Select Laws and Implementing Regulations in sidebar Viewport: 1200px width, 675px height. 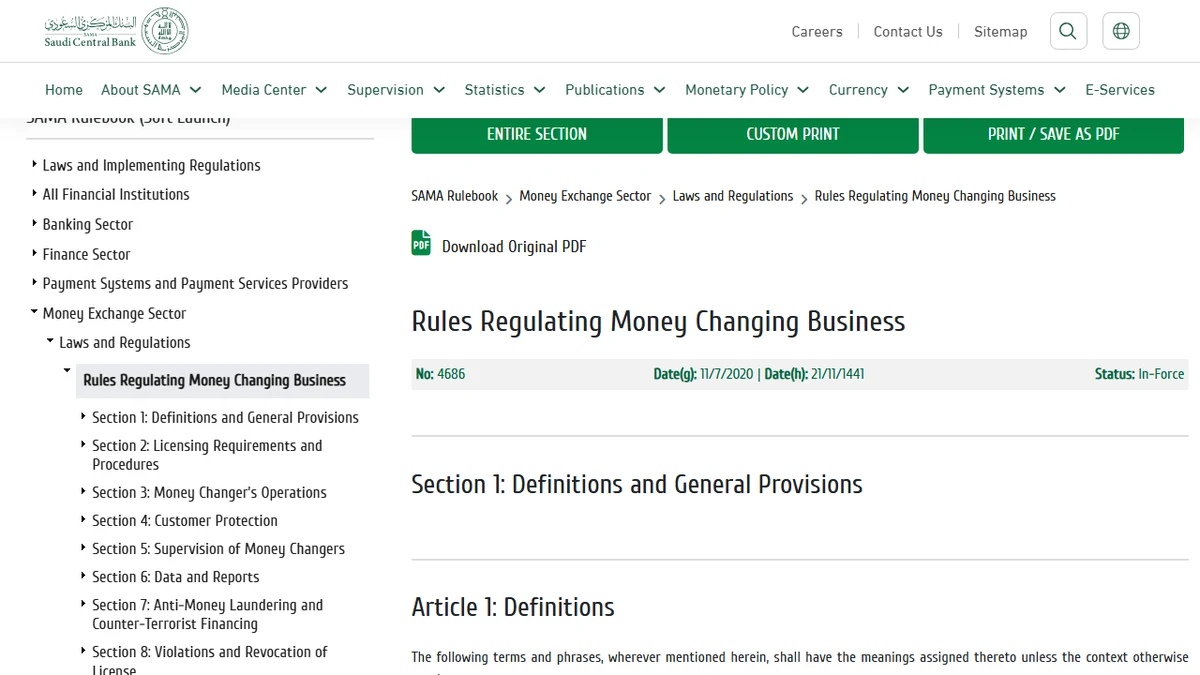click(151, 166)
